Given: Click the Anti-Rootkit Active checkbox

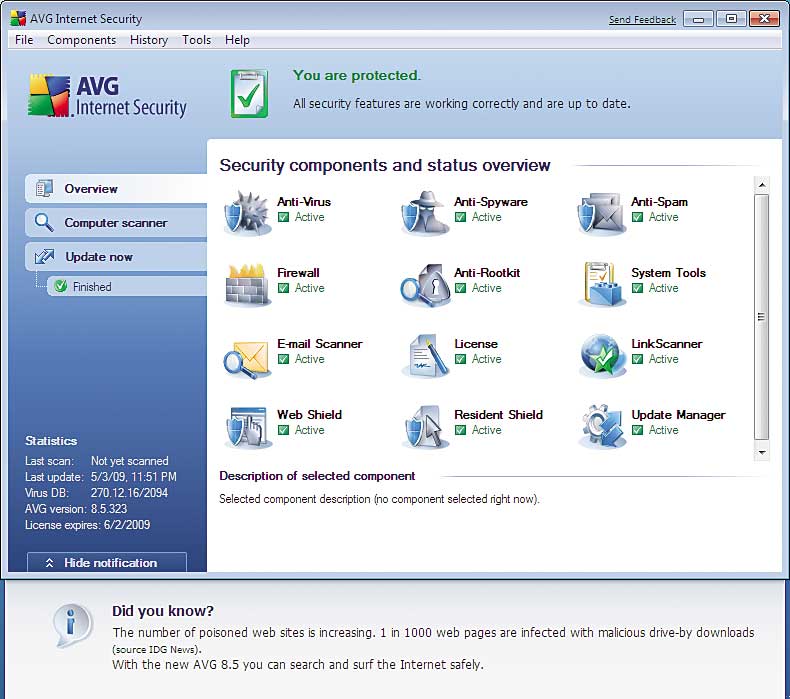Looking at the screenshot, I should [x=460, y=288].
